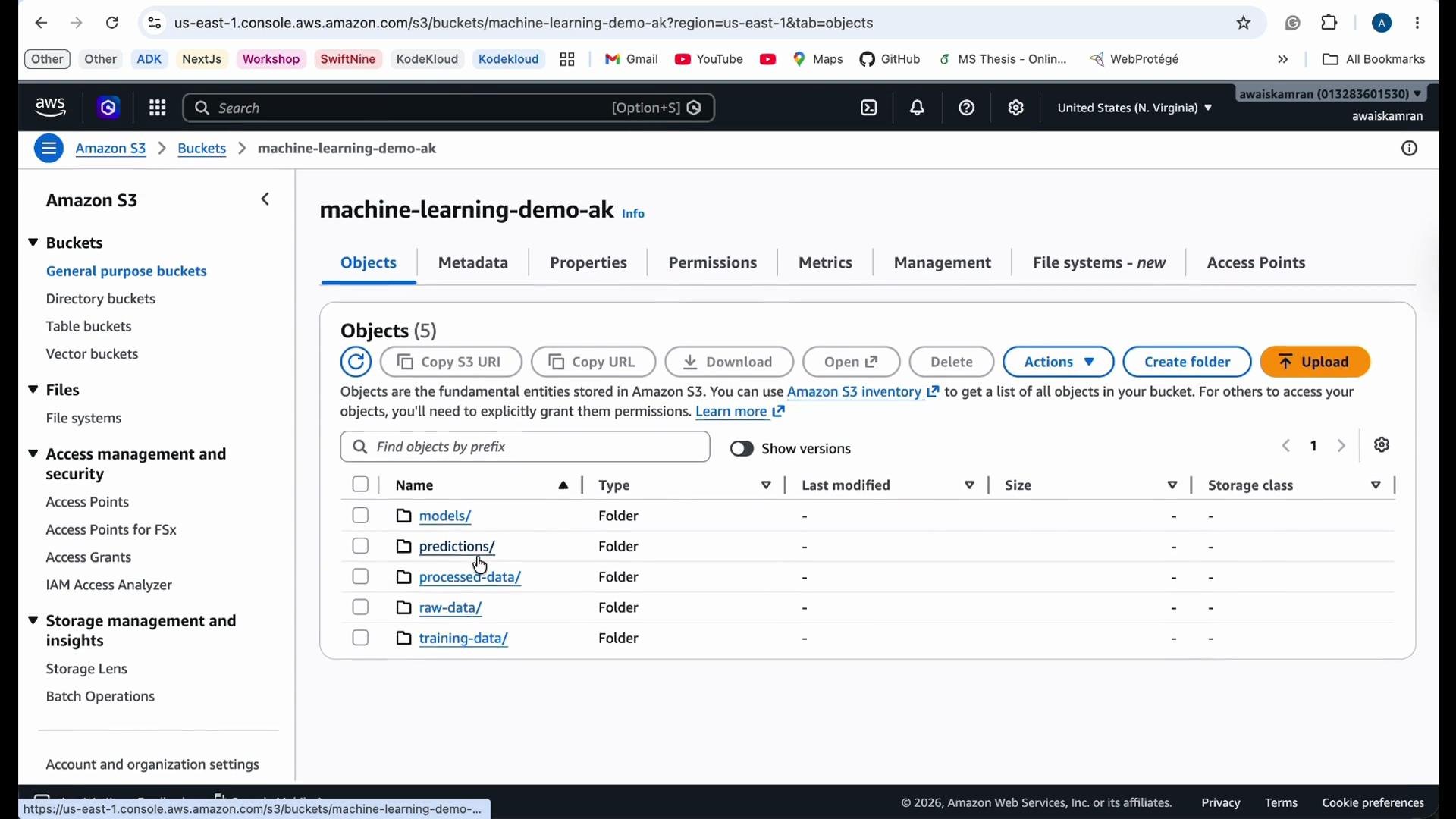Open the Chrome profile avatar
Screen dimensions: 1456x819
[x=1382, y=24]
